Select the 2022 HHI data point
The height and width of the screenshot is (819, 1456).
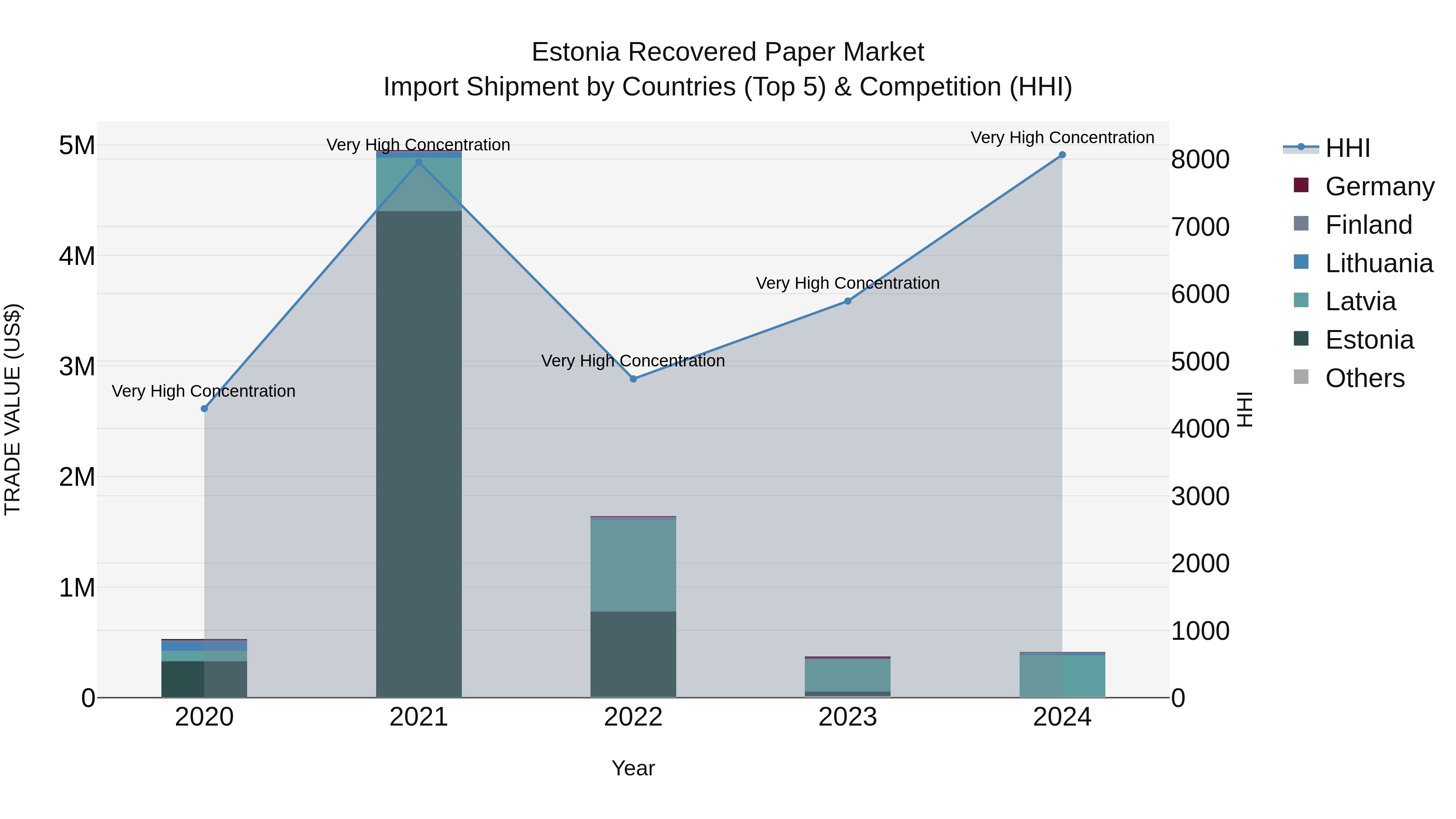point(634,379)
